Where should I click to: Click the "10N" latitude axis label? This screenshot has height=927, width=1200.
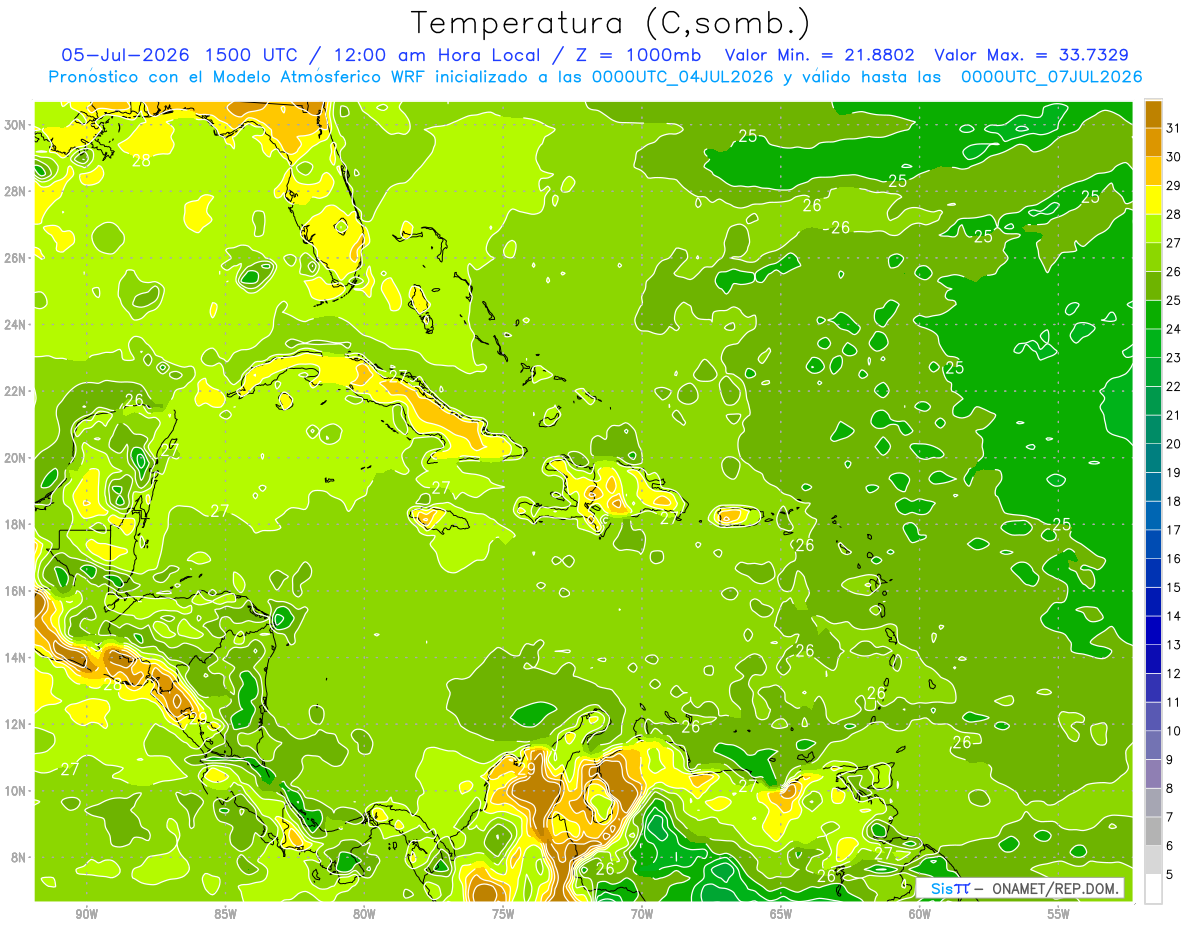pos(14,791)
